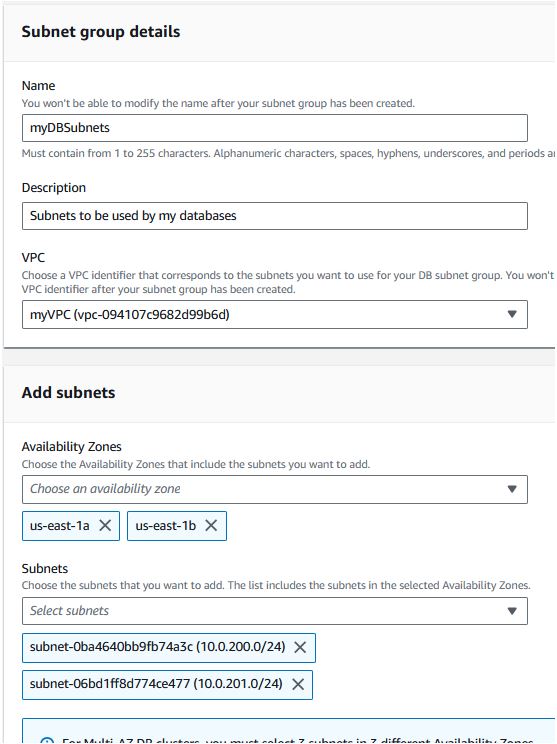
Task: Open the VPC dropdown arrow
Action: tap(512, 314)
